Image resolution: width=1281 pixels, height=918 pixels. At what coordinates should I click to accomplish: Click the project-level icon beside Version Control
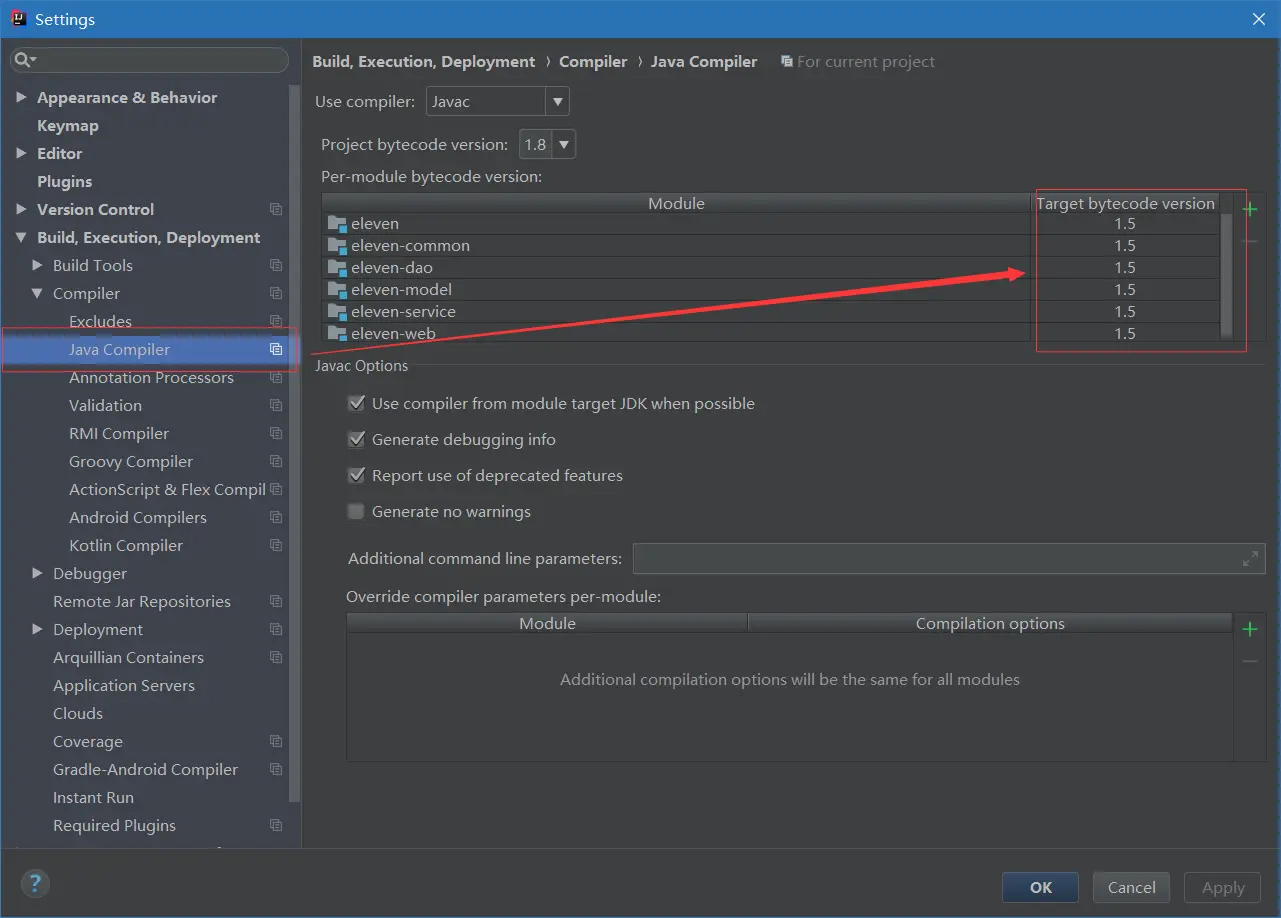tap(276, 210)
